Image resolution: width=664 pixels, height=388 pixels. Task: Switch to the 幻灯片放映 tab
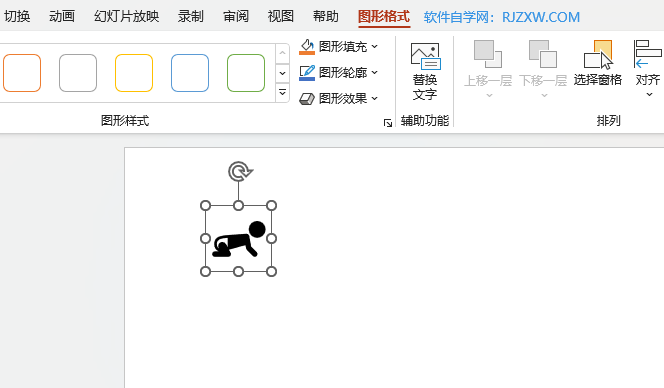click(x=127, y=17)
